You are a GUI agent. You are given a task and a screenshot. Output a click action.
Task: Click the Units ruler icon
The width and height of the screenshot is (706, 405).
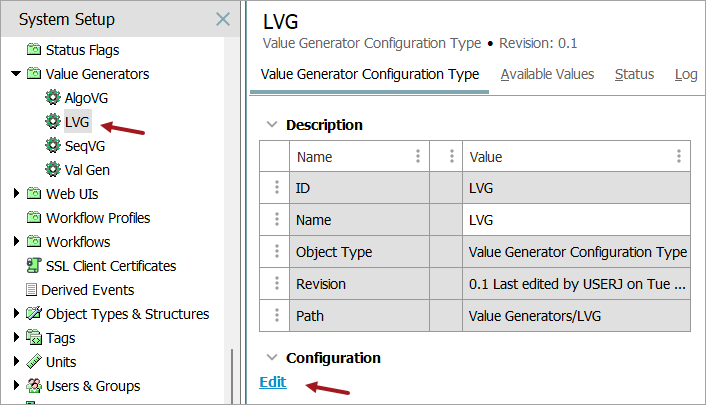[34, 361]
